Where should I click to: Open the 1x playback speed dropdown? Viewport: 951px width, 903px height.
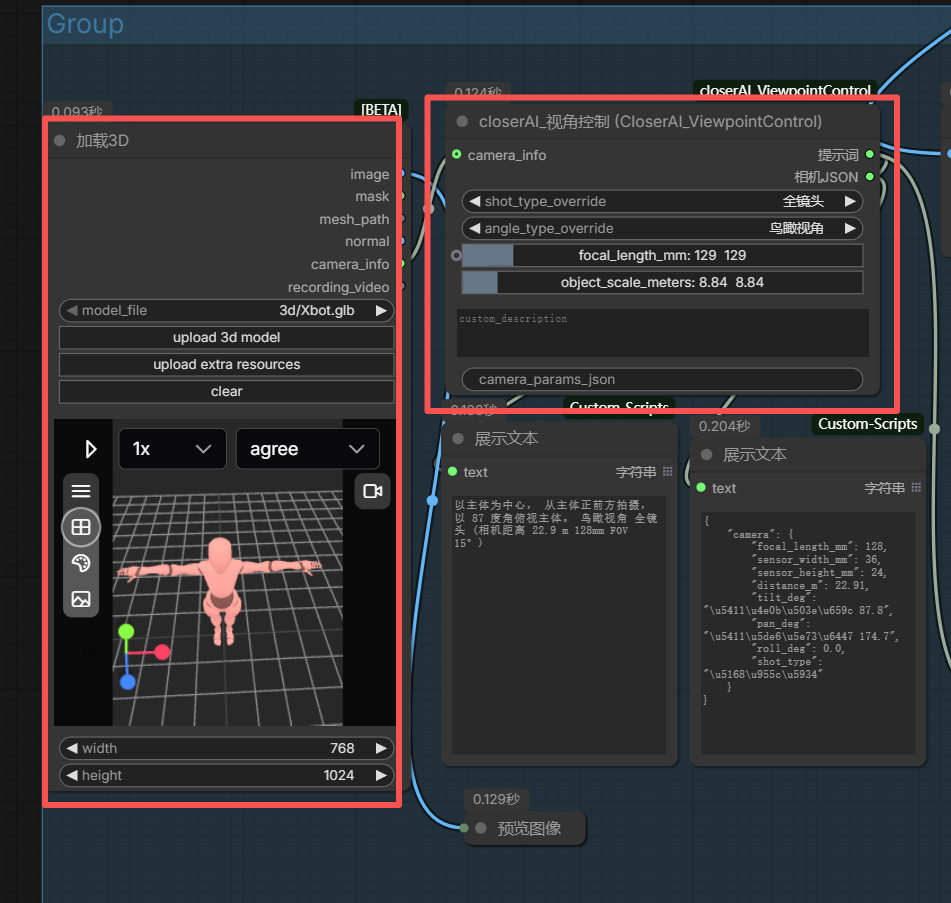coord(172,449)
